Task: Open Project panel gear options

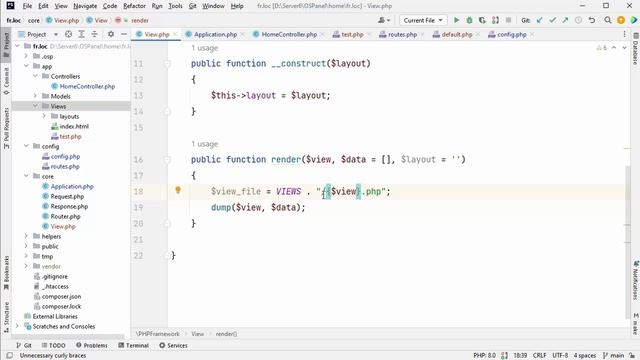Action: coord(111,34)
